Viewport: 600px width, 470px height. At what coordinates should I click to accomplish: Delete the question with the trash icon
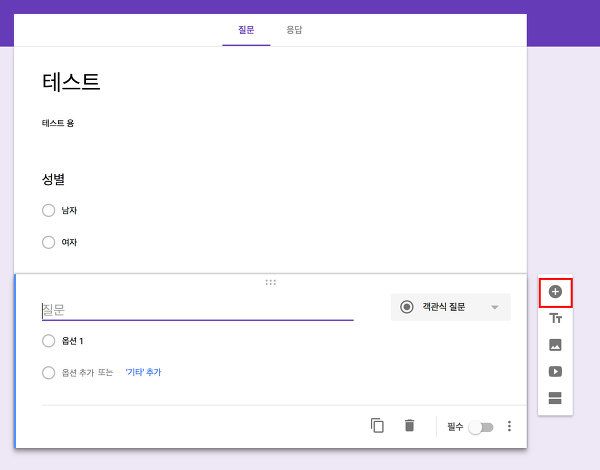tap(409, 426)
